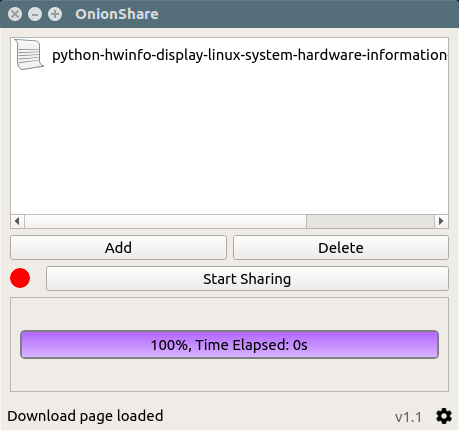Close the OnionShare window
Viewport: 459px width, 431px height.
pyautogui.click(x=15, y=14)
